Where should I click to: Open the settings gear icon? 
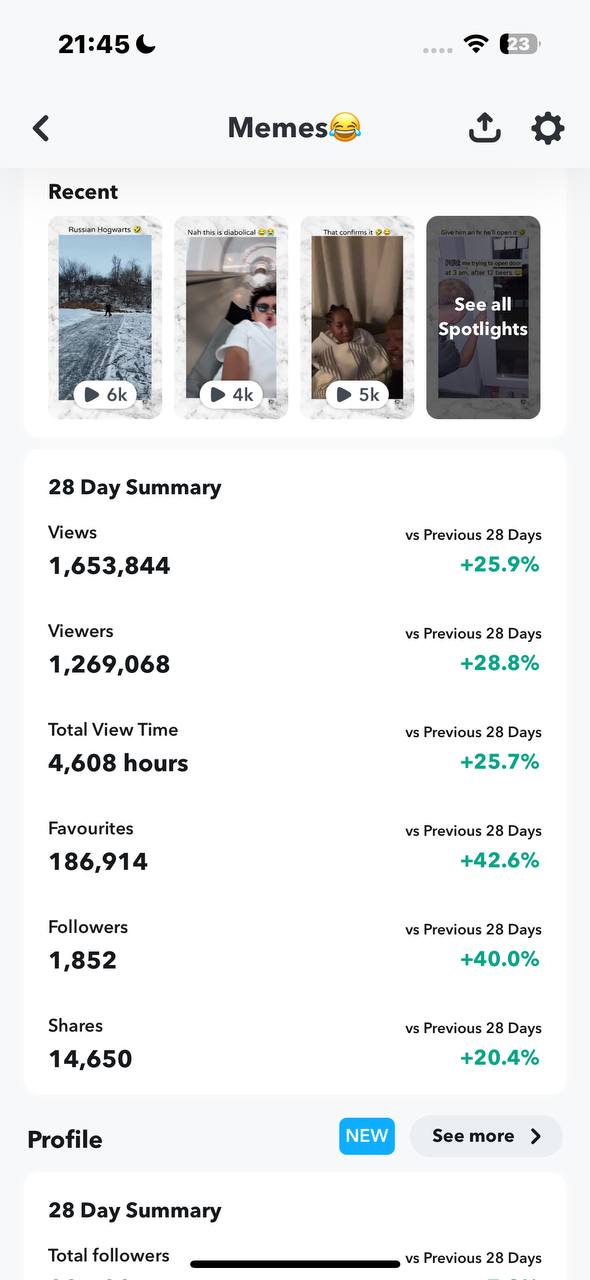(x=547, y=128)
